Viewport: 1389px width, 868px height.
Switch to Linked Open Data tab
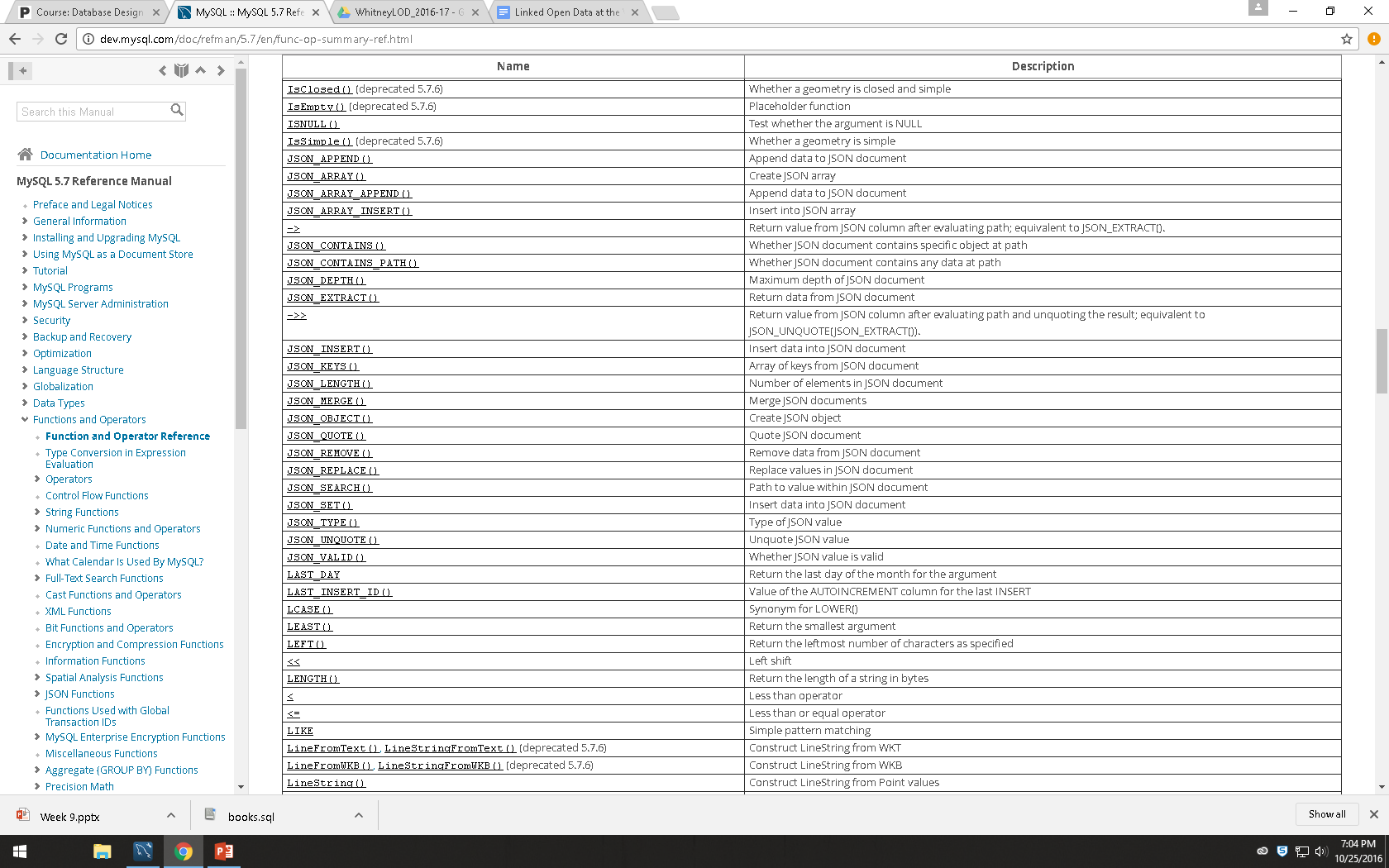point(567,12)
